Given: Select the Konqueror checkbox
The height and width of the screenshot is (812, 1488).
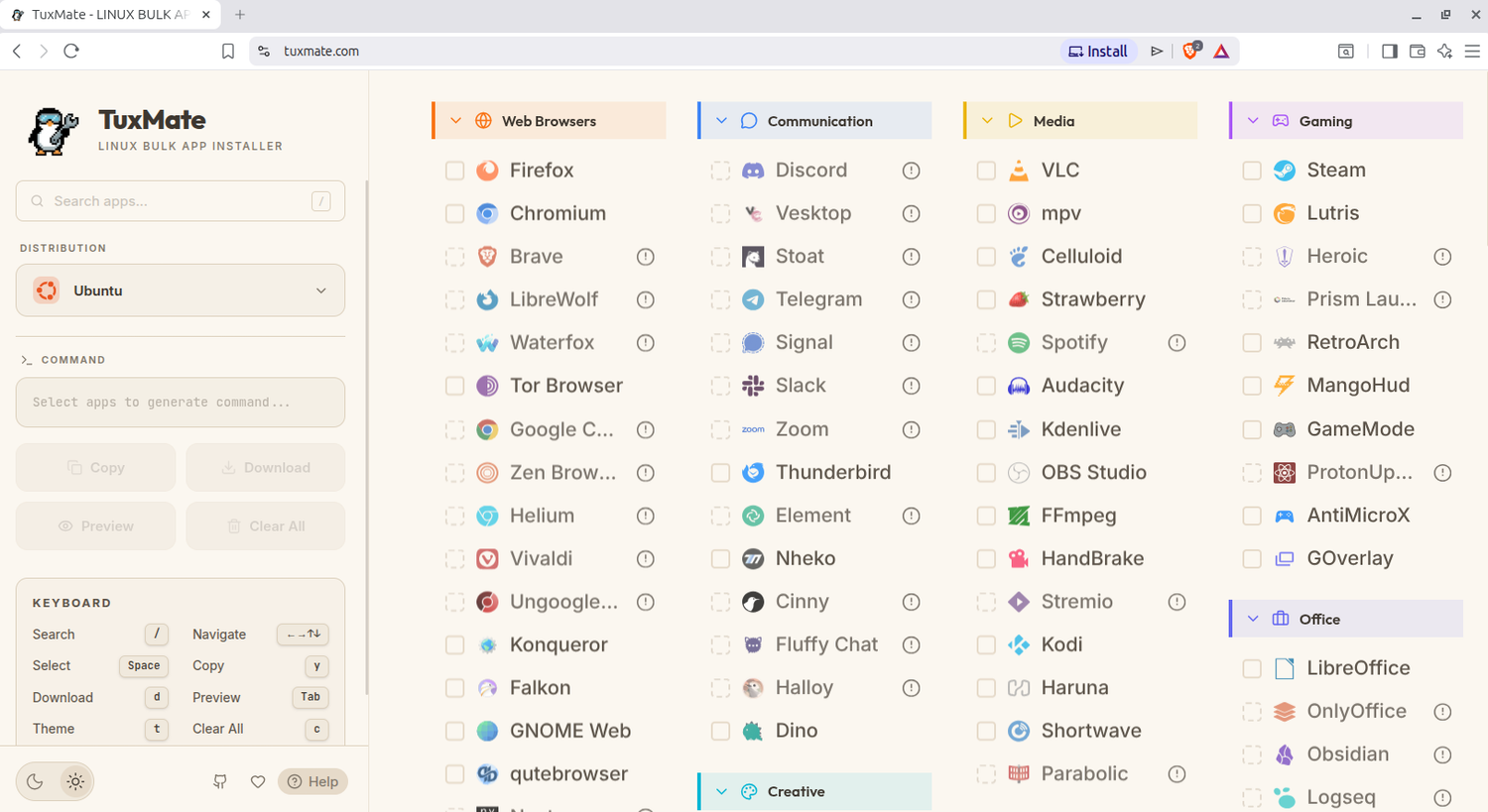Looking at the screenshot, I should pos(455,644).
